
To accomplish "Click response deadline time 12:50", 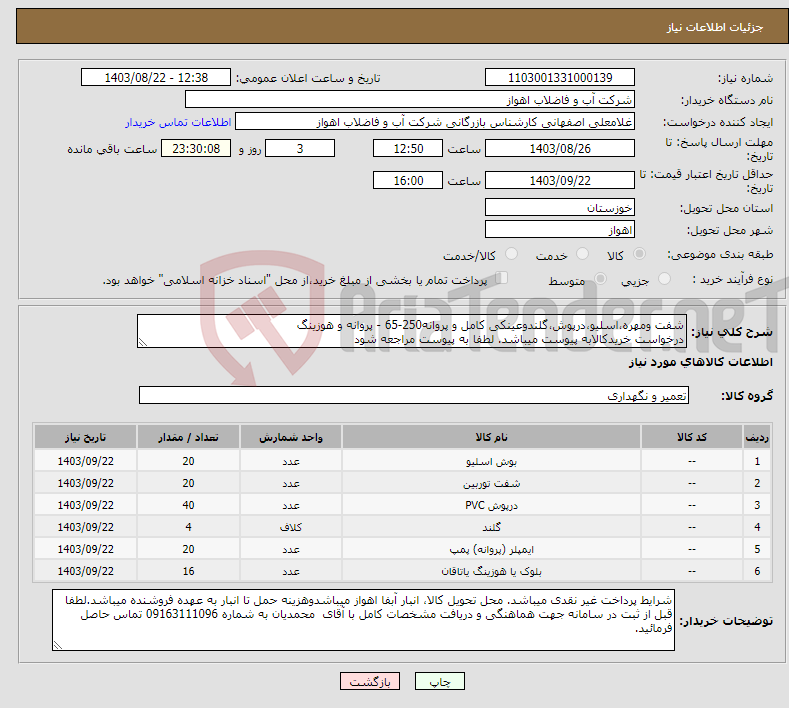I will pos(408,148).
